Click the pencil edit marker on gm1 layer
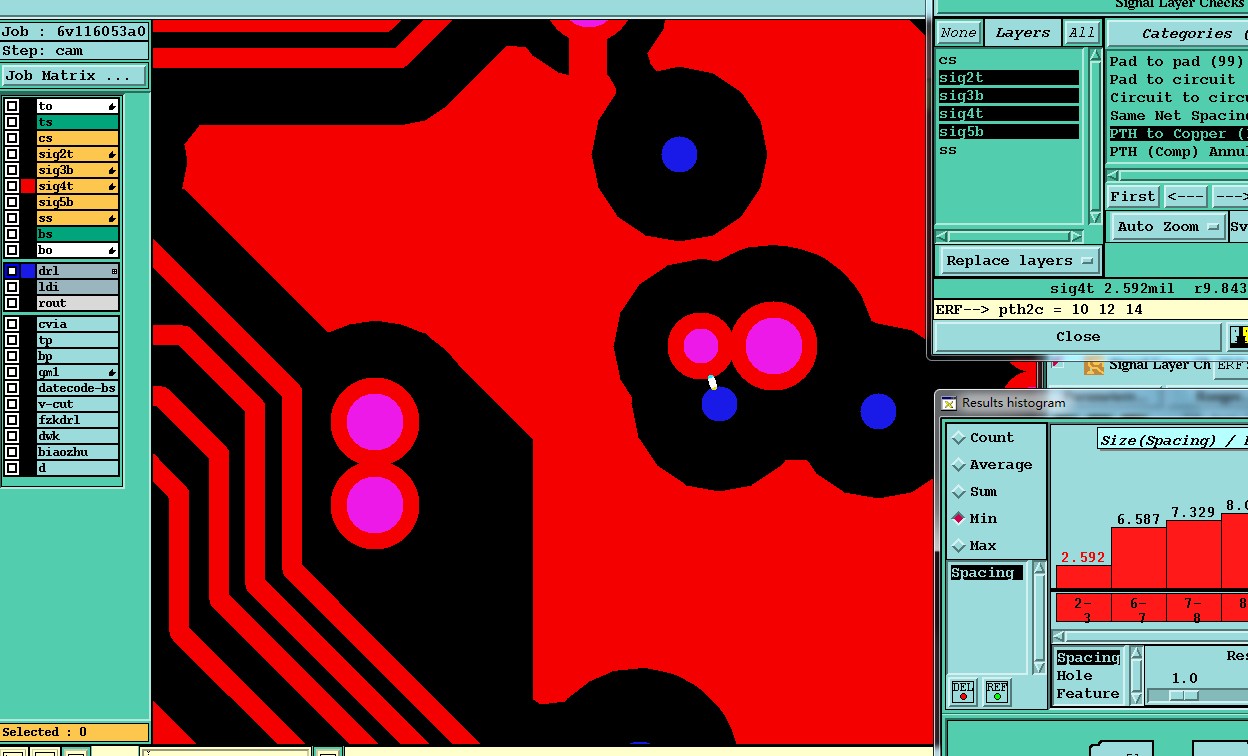 112,372
